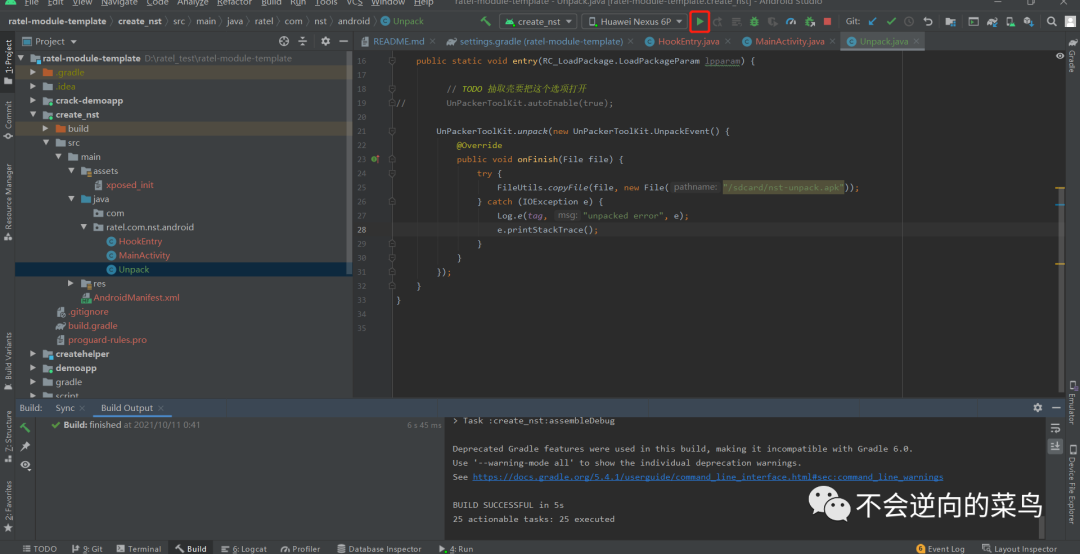
Task: Toggle the editor inspections eye icon
Action: [x=1060, y=56]
